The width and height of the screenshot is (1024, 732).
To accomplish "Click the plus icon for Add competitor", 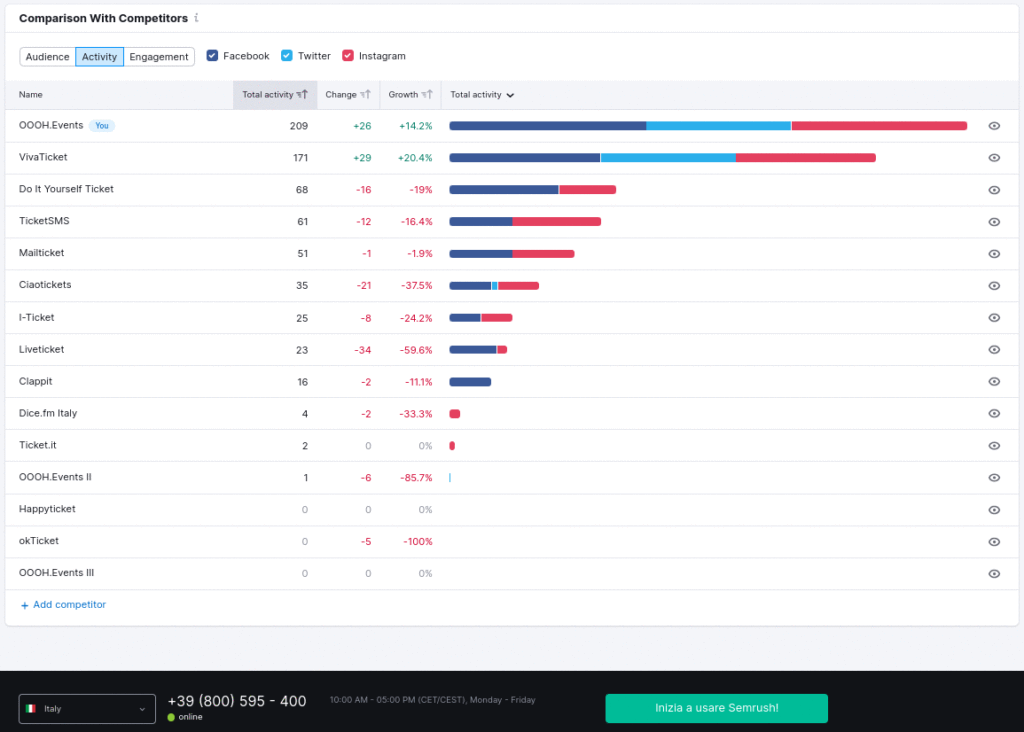I will tap(25, 605).
